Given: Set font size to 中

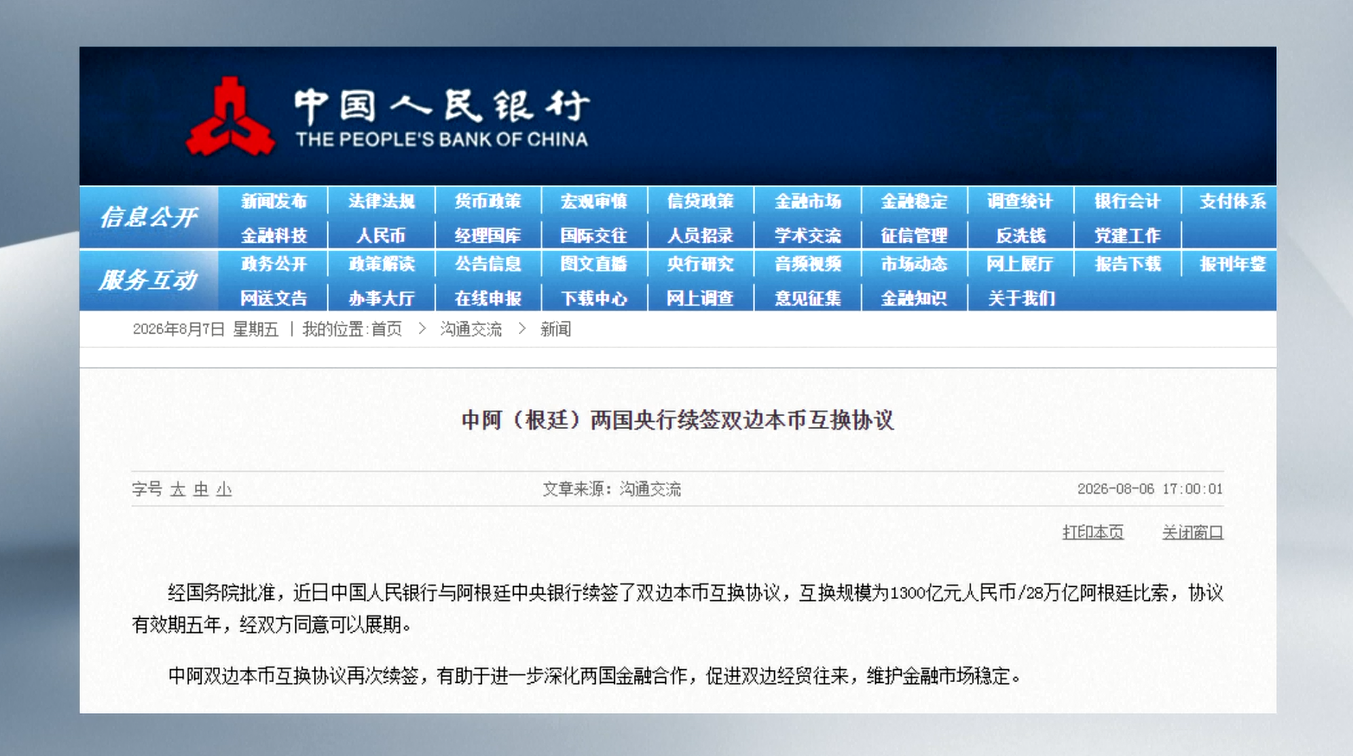Looking at the screenshot, I should [x=201, y=490].
